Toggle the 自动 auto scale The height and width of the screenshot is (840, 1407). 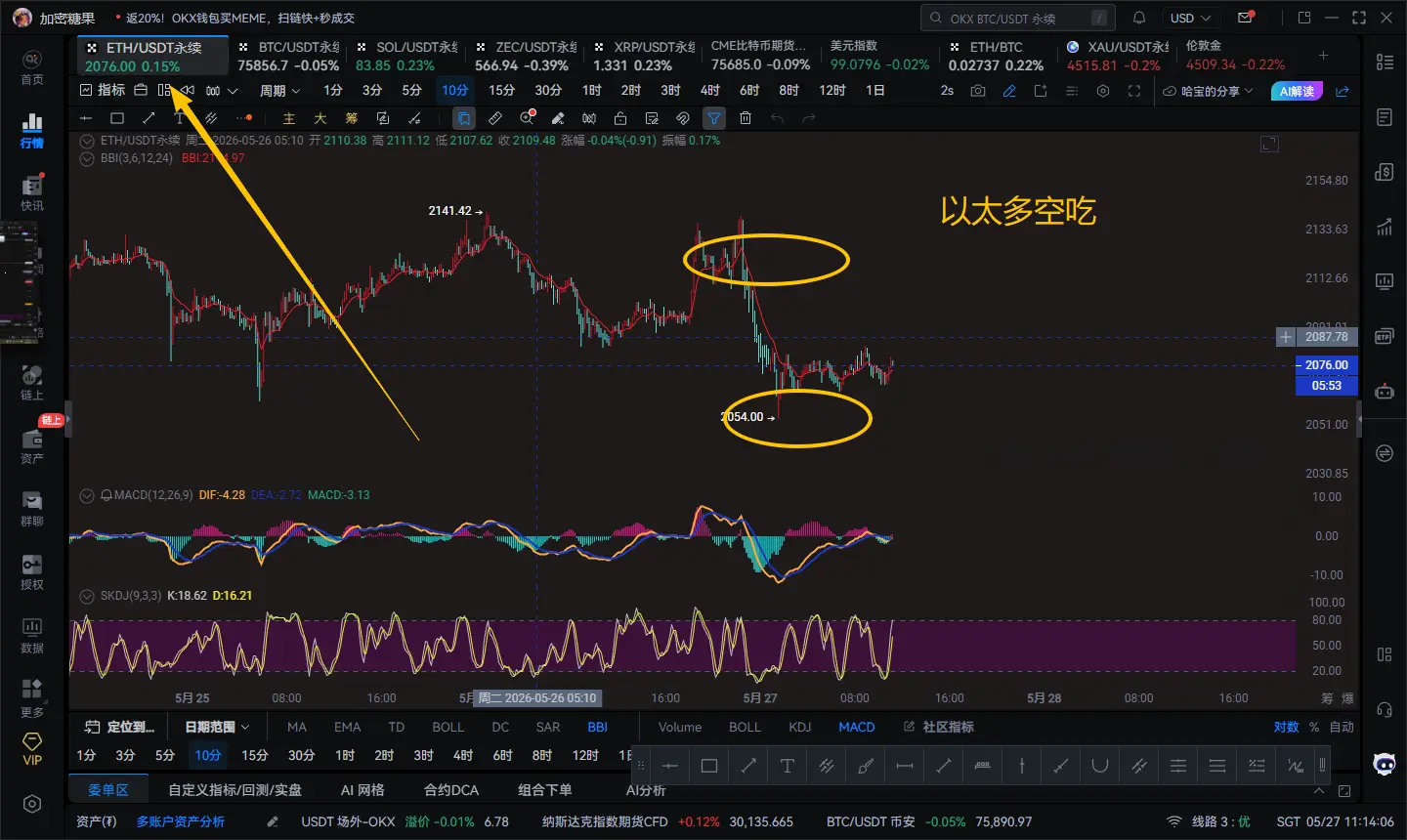tap(1342, 727)
